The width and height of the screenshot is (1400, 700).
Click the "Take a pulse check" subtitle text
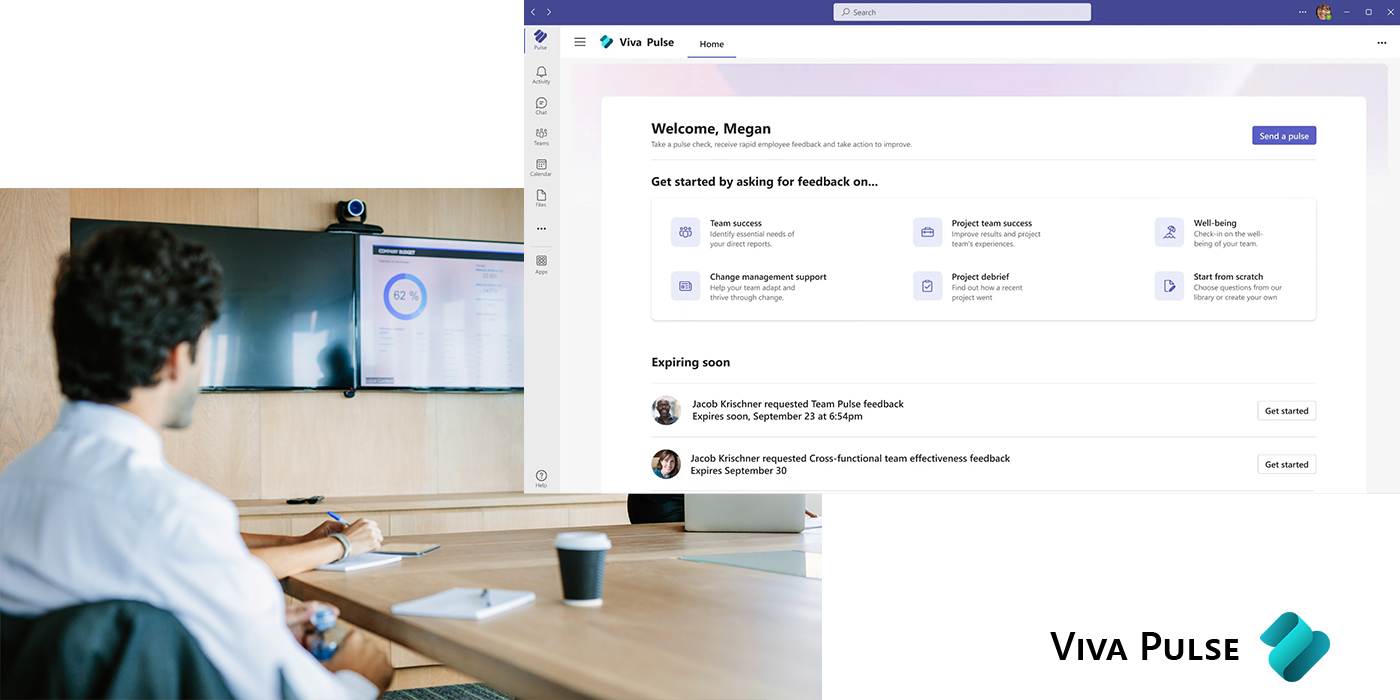pos(782,145)
